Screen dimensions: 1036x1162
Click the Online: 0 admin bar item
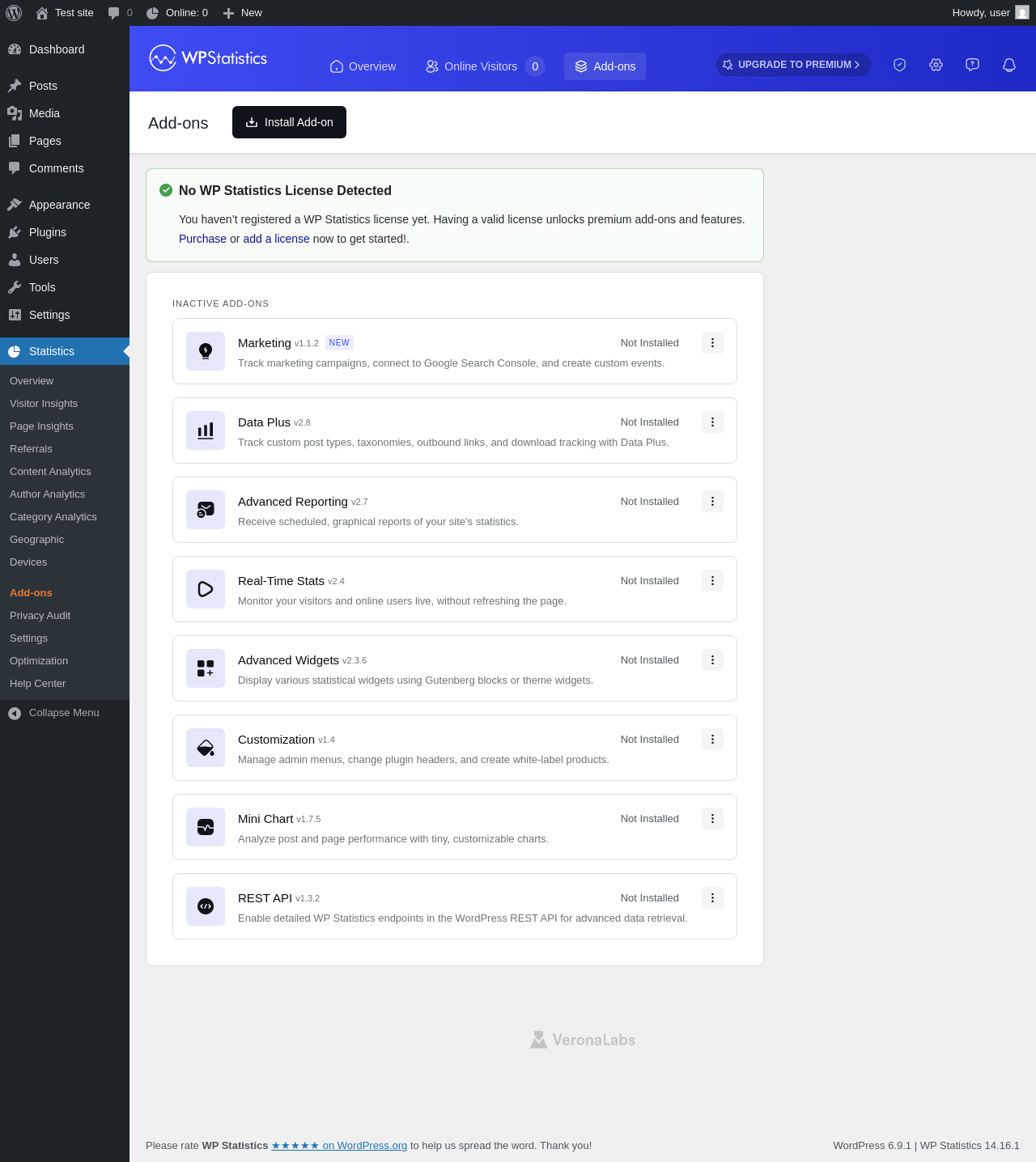(176, 13)
